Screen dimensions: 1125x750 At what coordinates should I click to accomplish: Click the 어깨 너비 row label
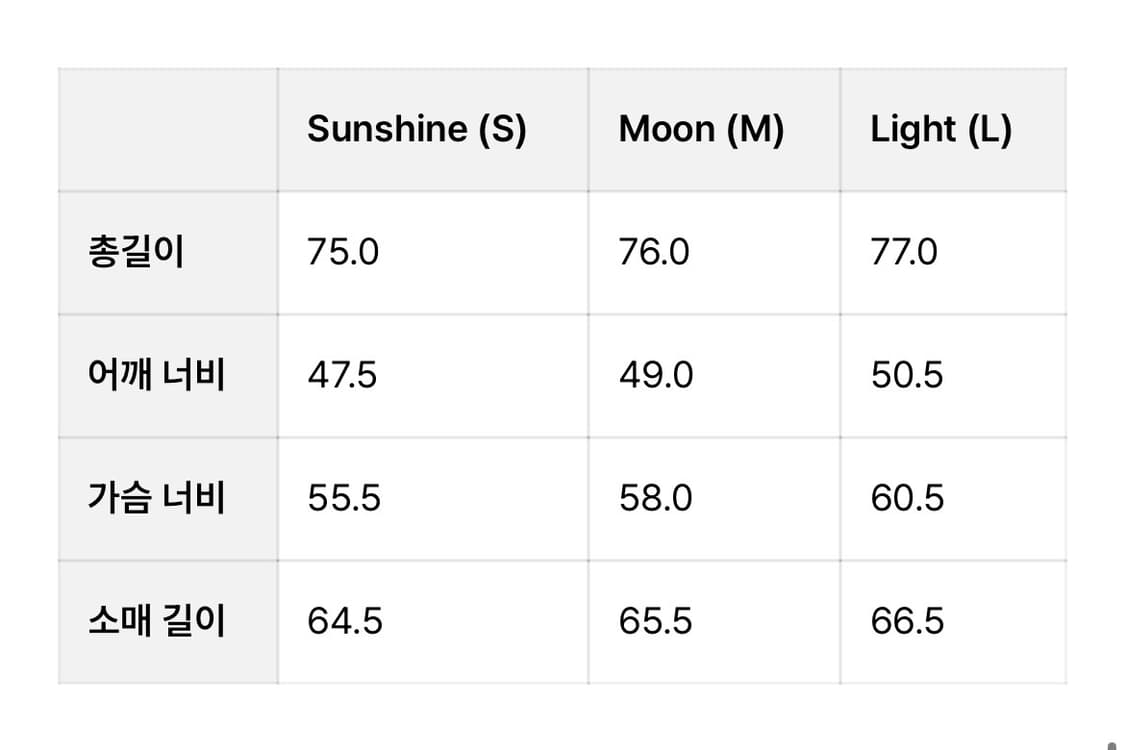tap(155, 376)
